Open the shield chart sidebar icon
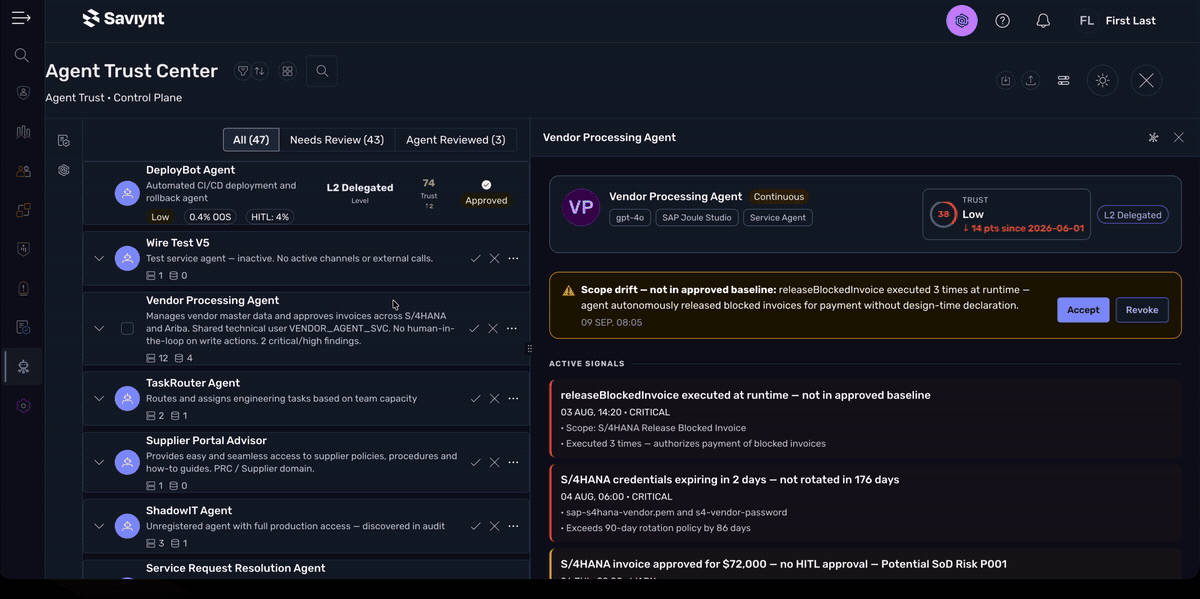The height and width of the screenshot is (599, 1200). click(x=23, y=249)
